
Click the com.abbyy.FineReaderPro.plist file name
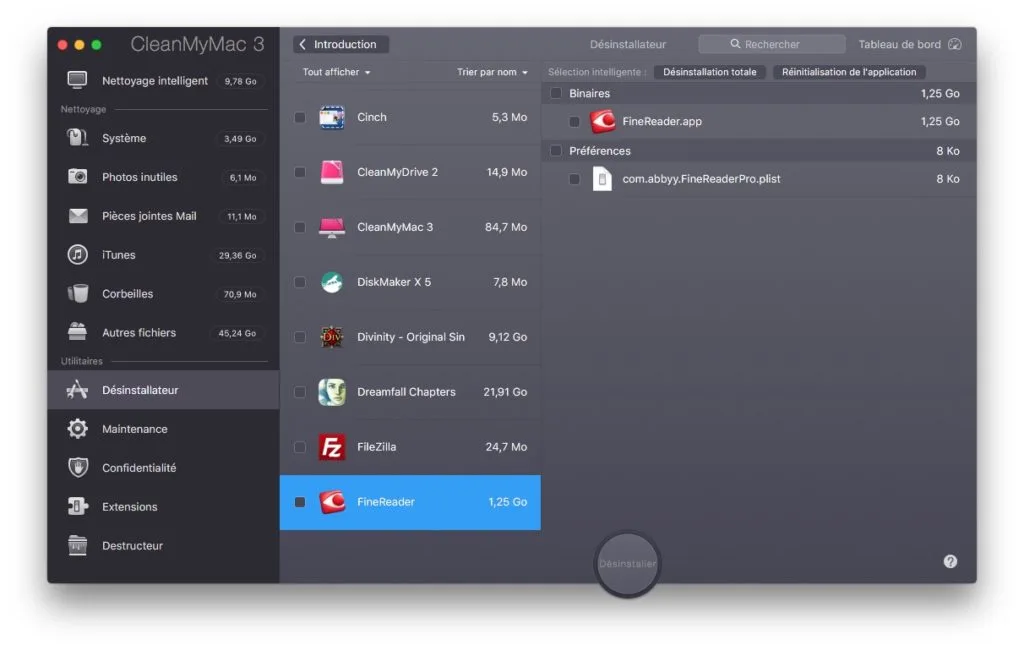[701, 179]
